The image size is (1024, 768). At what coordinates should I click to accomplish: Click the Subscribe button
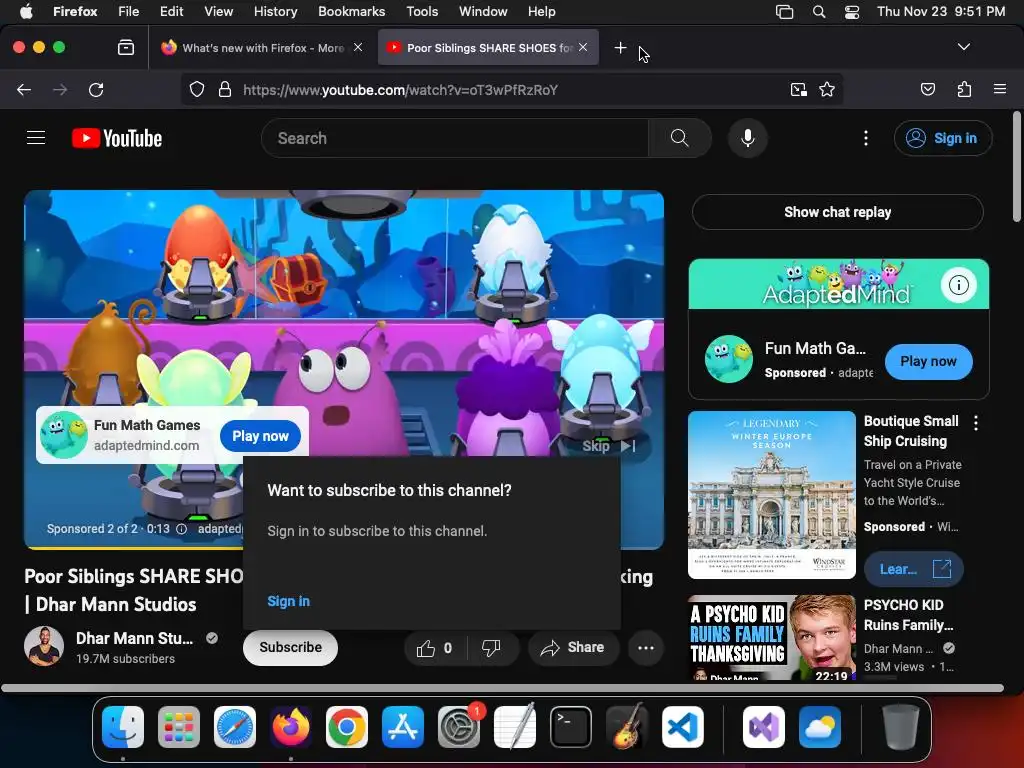290,647
